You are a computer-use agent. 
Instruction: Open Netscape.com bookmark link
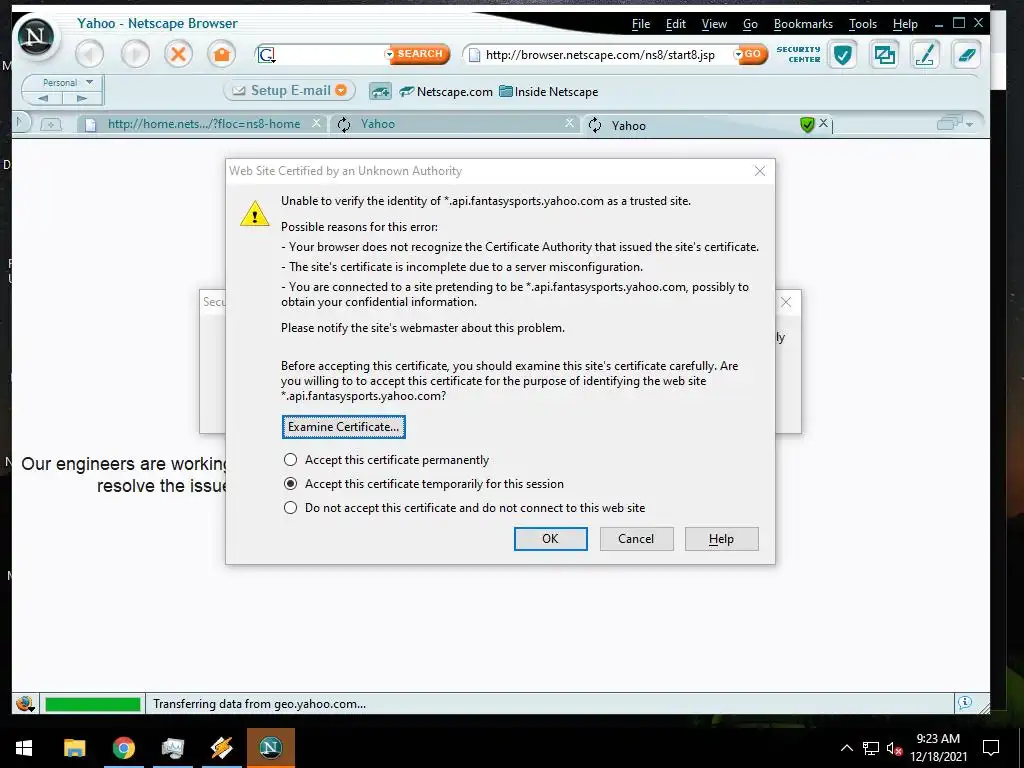pyautogui.click(x=446, y=92)
